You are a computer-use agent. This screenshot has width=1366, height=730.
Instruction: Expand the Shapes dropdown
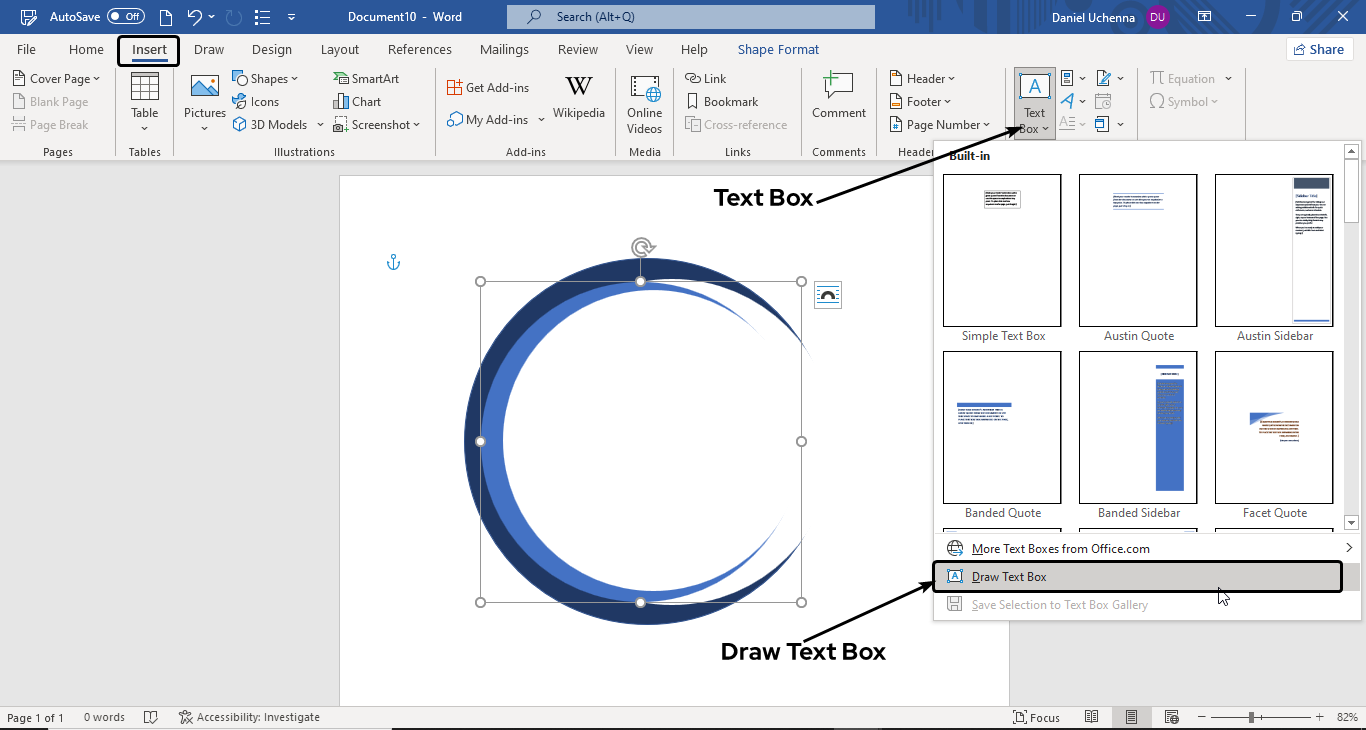pos(266,78)
